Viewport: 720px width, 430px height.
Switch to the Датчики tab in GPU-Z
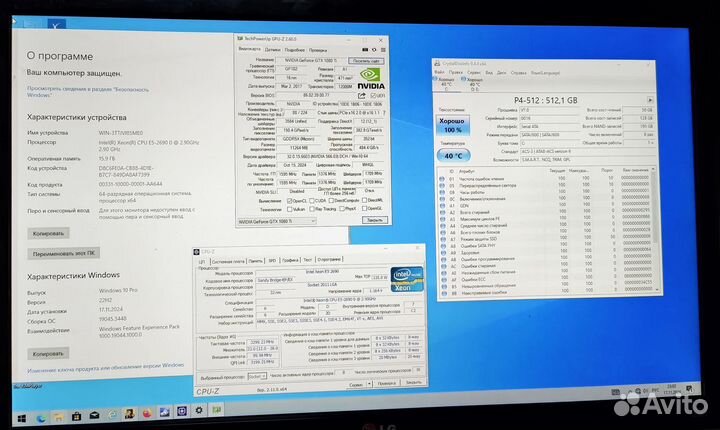coord(272,50)
